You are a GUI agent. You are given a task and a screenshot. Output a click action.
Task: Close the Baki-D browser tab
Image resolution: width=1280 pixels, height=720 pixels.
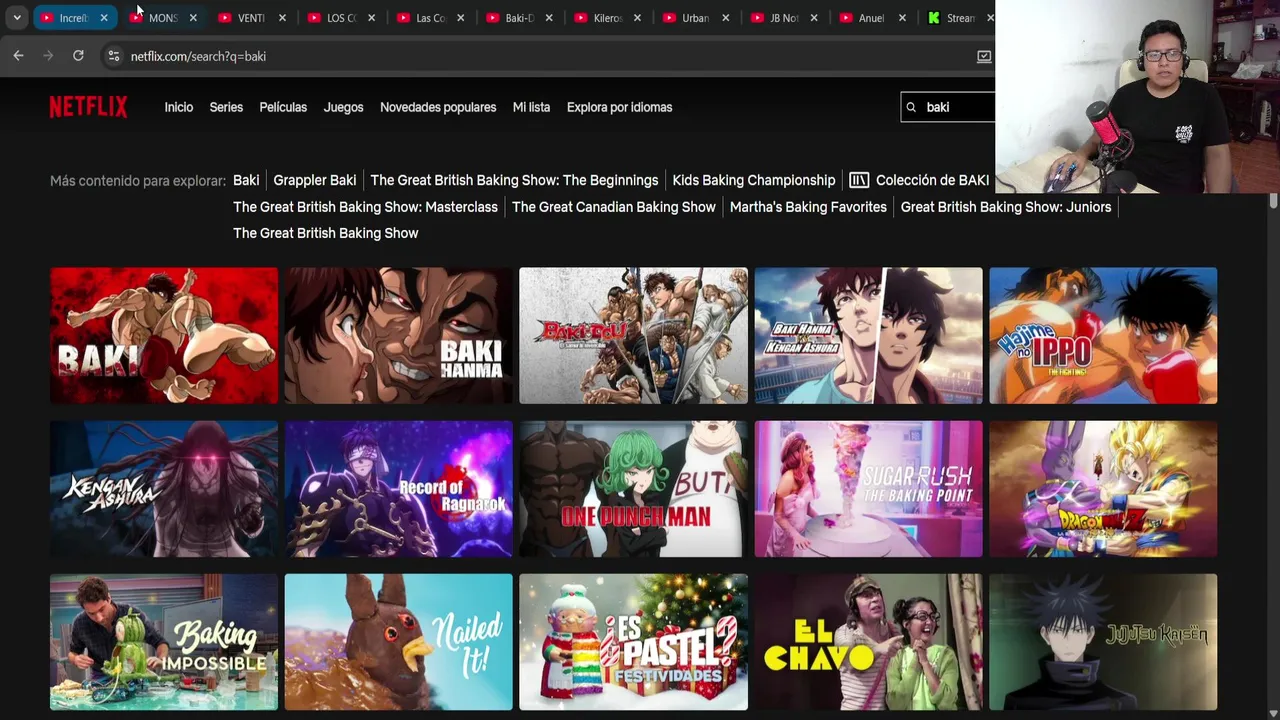click(x=548, y=18)
